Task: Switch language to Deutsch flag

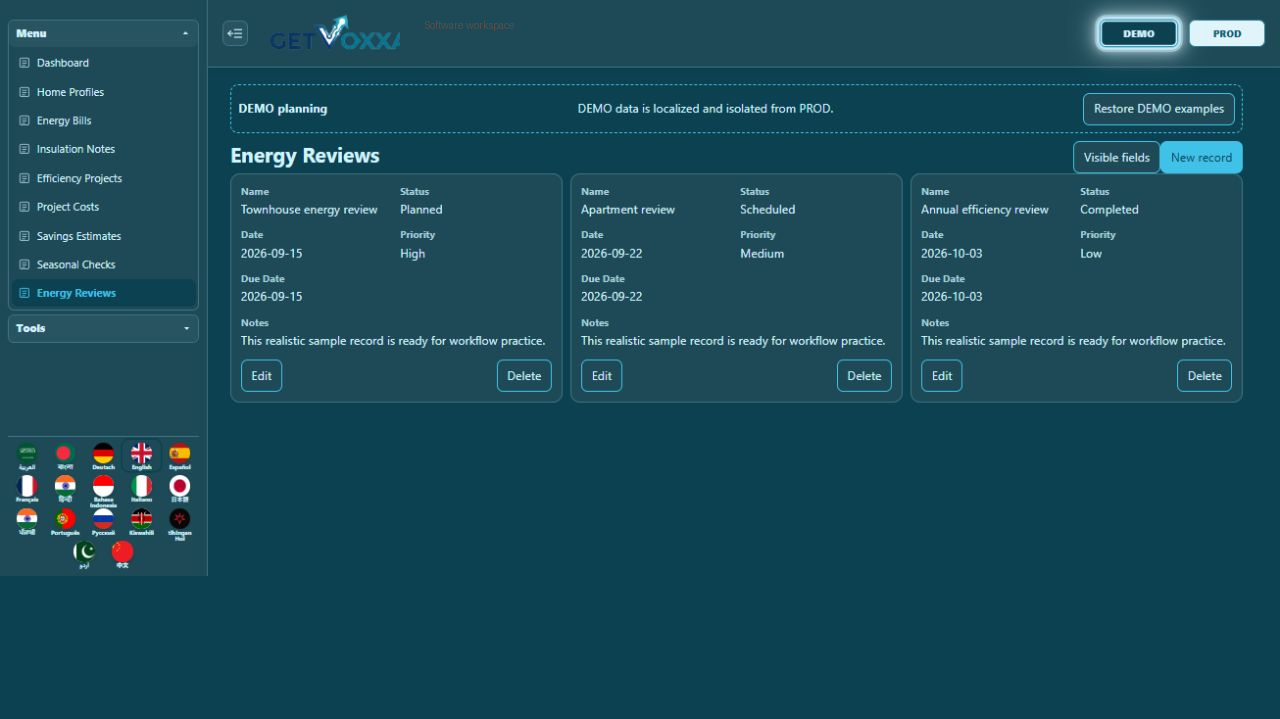Action: pos(103,457)
